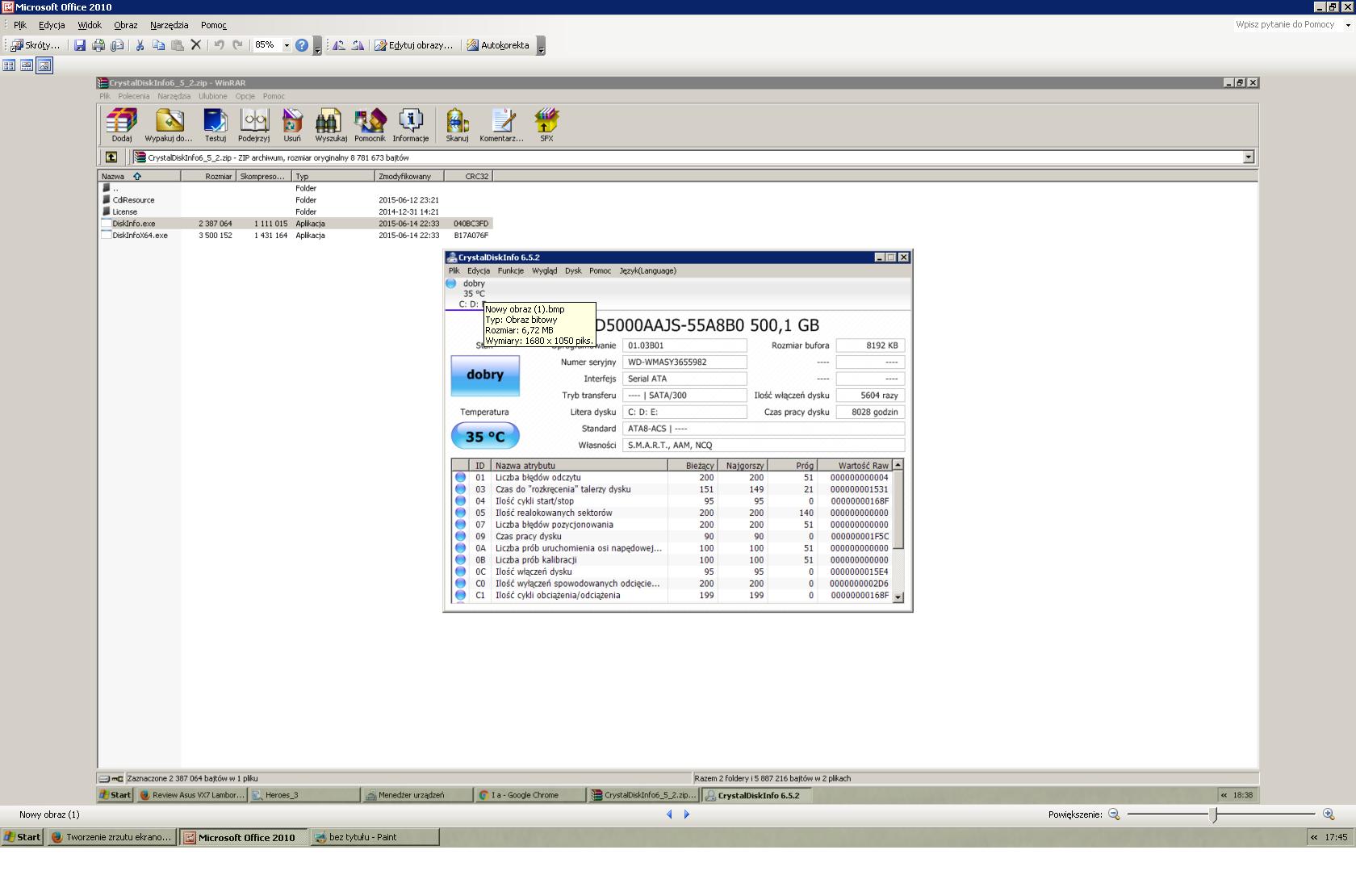Go to the next picture with the right arrow
This screenshot has width=1356, height=896.
(x=687, y=814)
